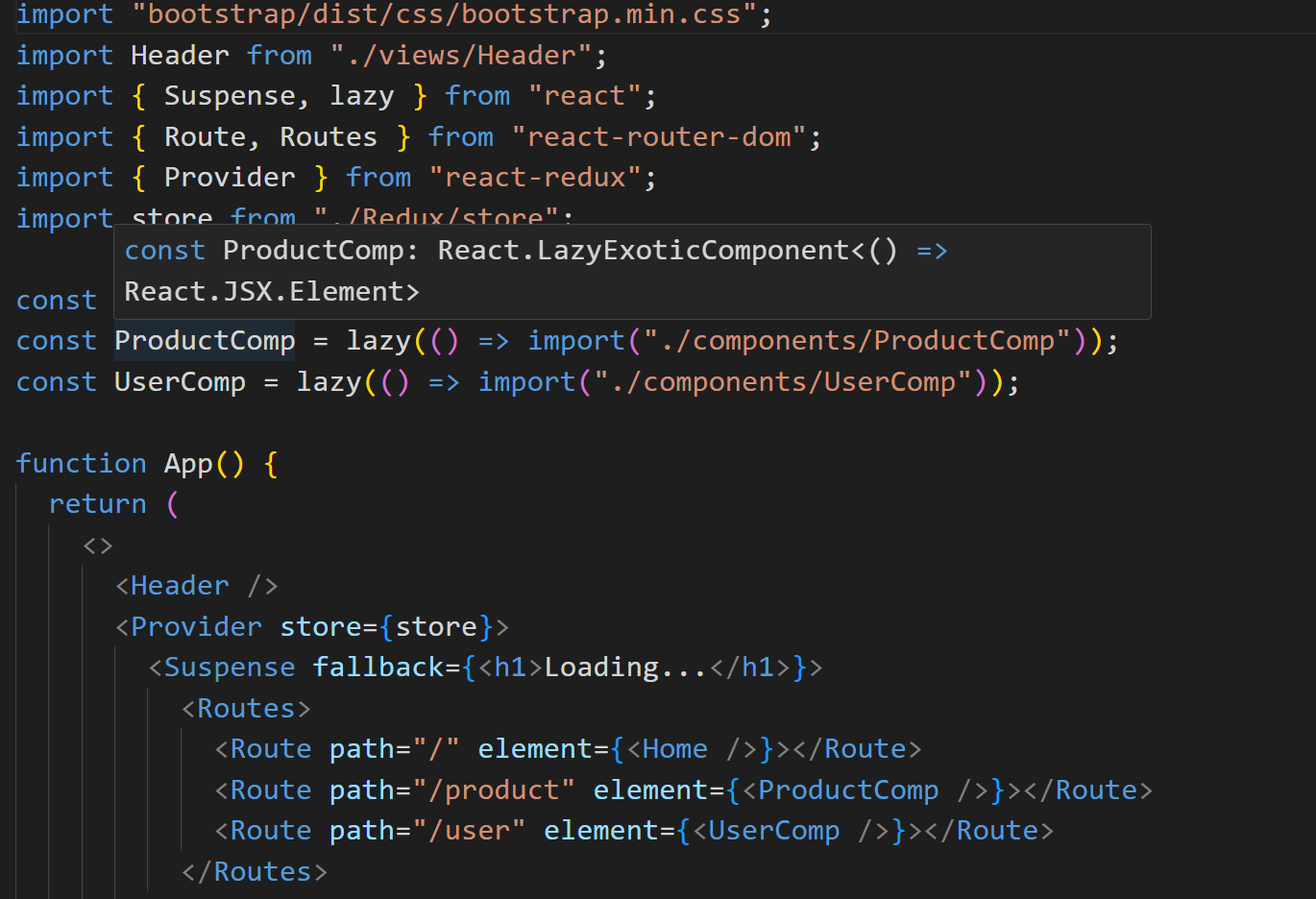Image resolution: width=1316 pixels, height=899 pixels.
Task: Click UserComp variable name in its const declaration
Action: [180, 382]
